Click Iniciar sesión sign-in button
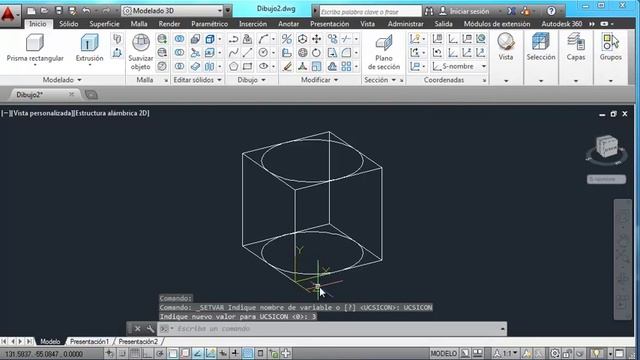640x360 pixels. point(464,11)
